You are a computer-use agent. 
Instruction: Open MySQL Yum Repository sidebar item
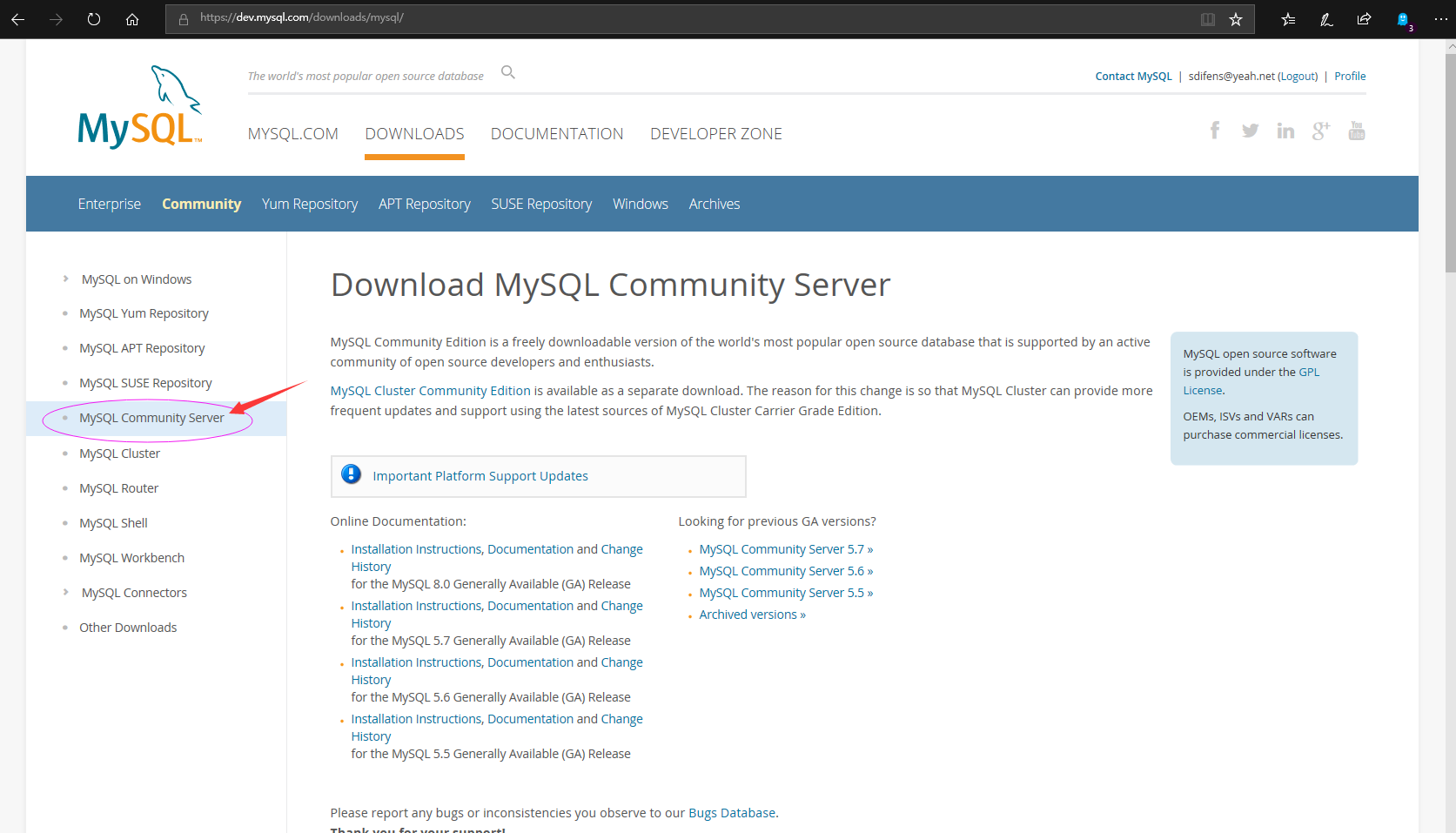(x=144, y=313)
